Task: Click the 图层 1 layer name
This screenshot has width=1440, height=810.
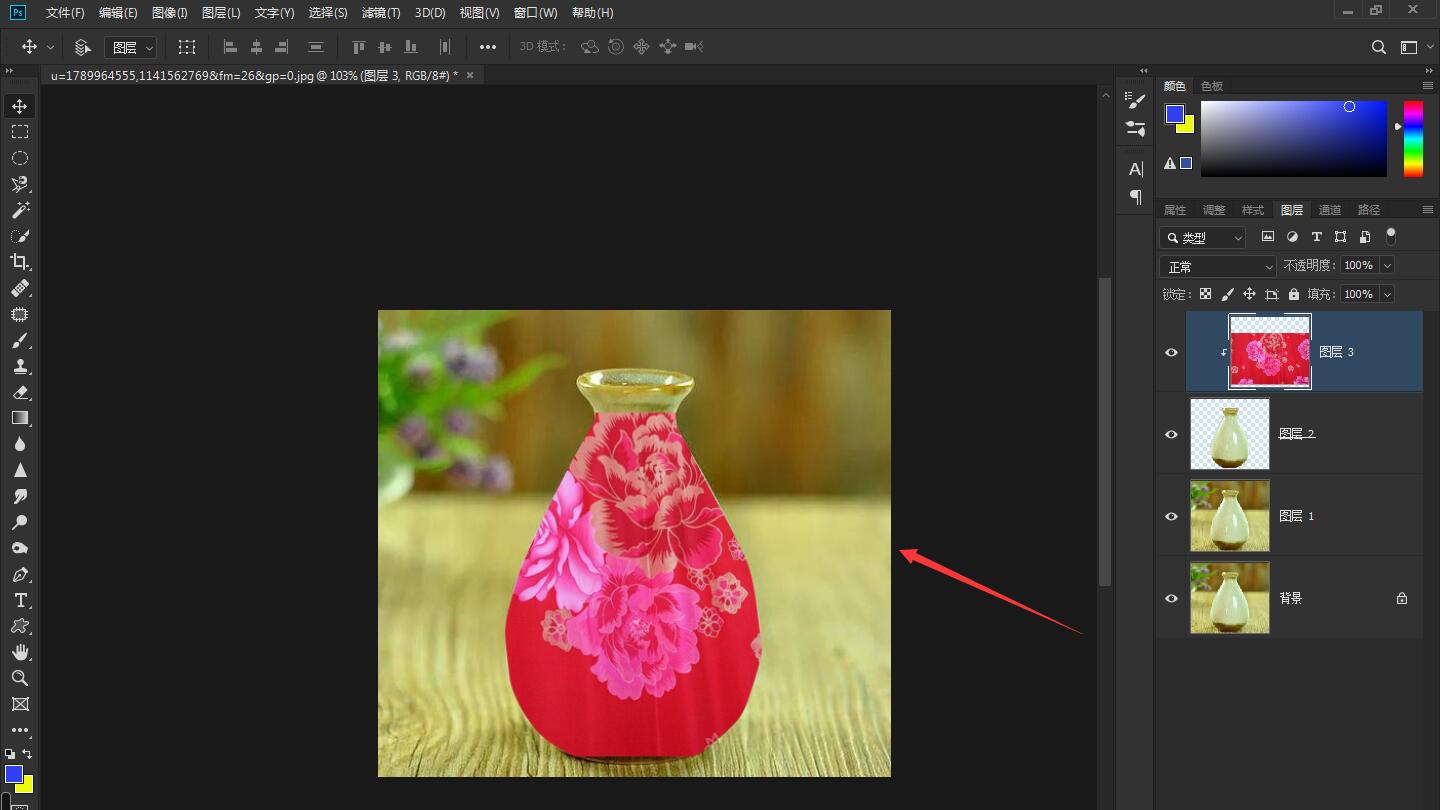Action: point(1297,516)
